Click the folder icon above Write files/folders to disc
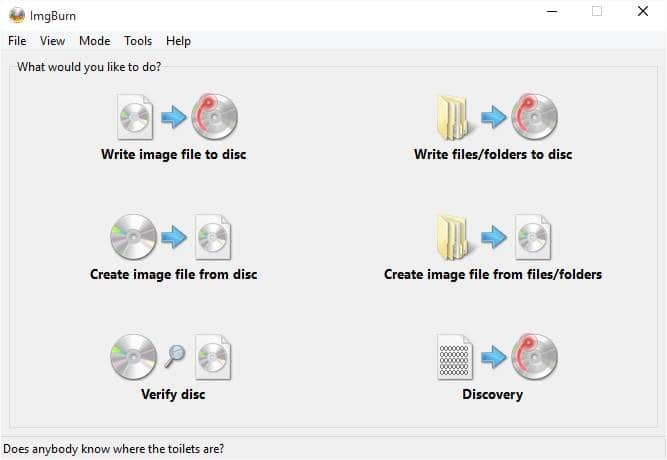This screenshot has width=667, height=460. tap(453, 118)
